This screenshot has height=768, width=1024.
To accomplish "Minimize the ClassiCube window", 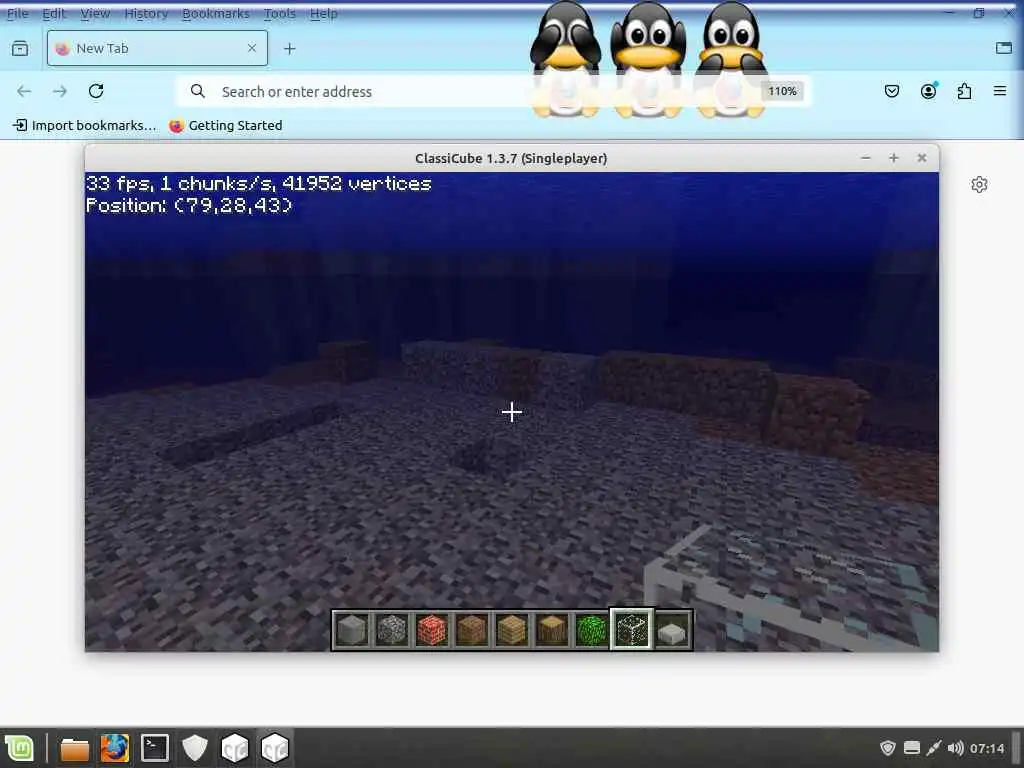I will (x=866, y=158).
